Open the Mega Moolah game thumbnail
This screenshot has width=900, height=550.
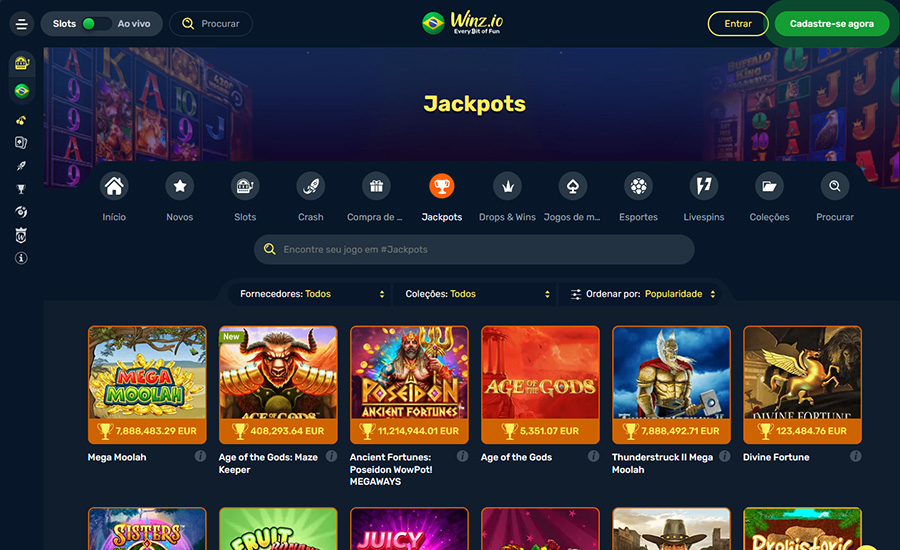tap(147, 385)
